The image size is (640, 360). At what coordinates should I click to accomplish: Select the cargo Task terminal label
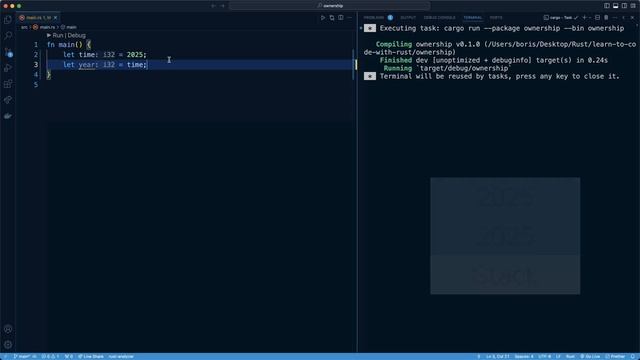[x=561, y=18]
